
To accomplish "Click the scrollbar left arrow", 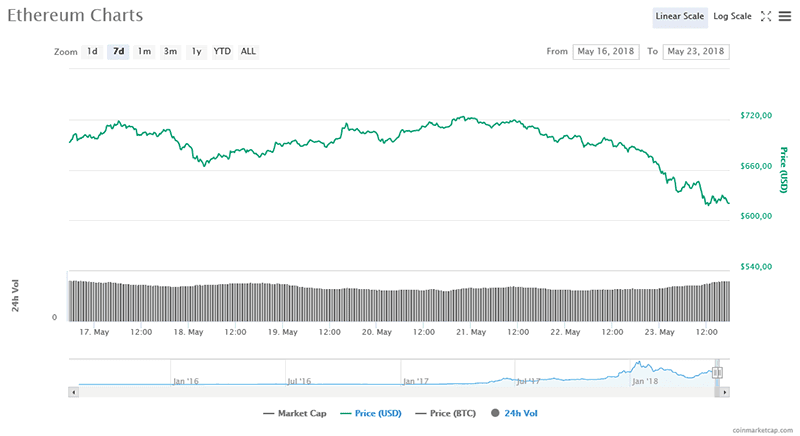I will tap(71, 392).
